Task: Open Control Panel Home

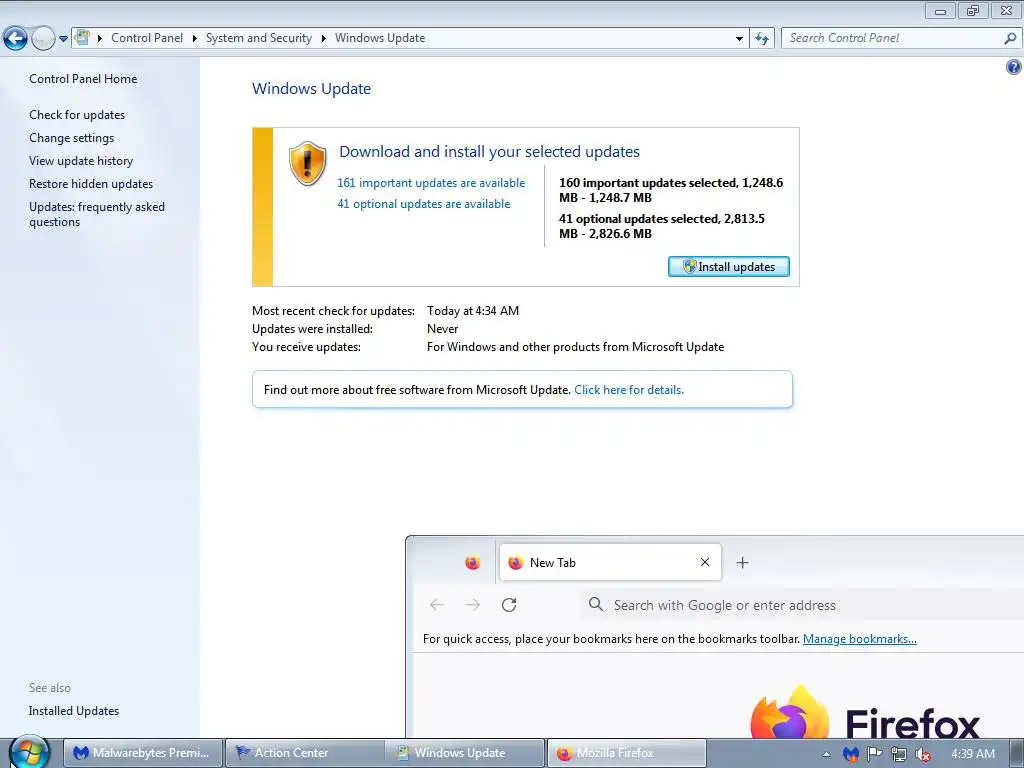Action: tap(83, 79)
